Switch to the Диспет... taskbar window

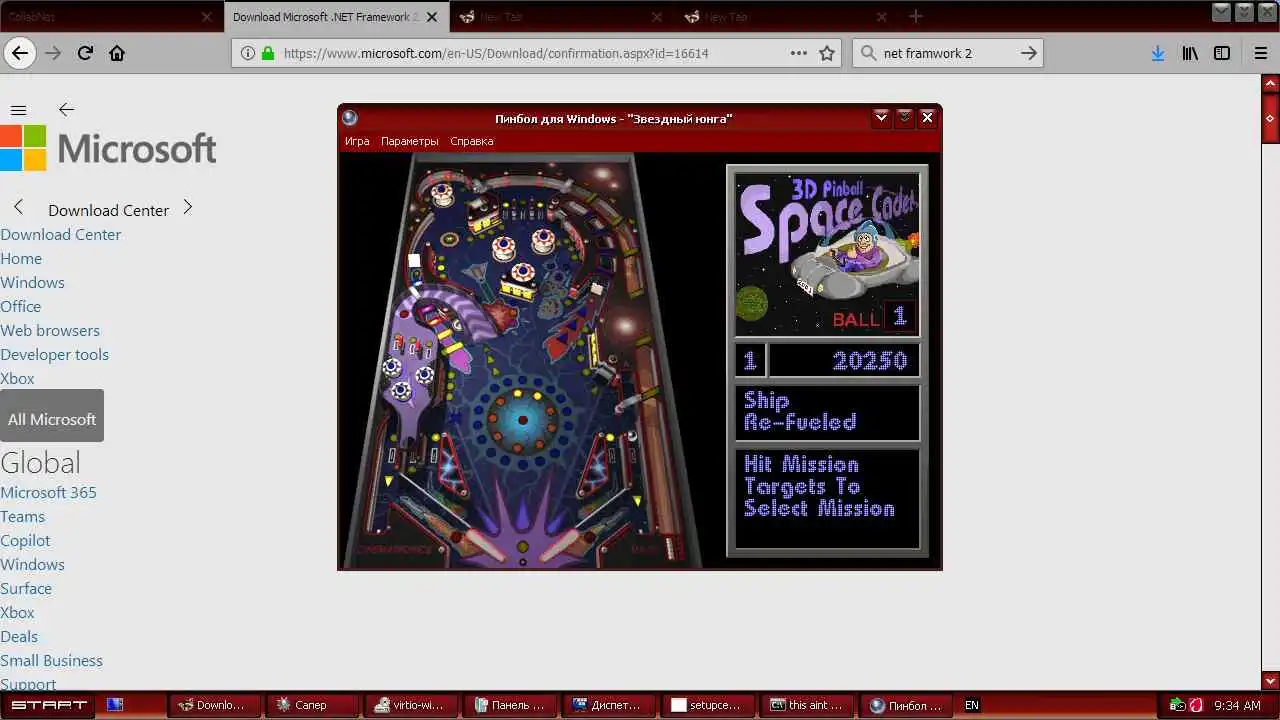point(609,705)
